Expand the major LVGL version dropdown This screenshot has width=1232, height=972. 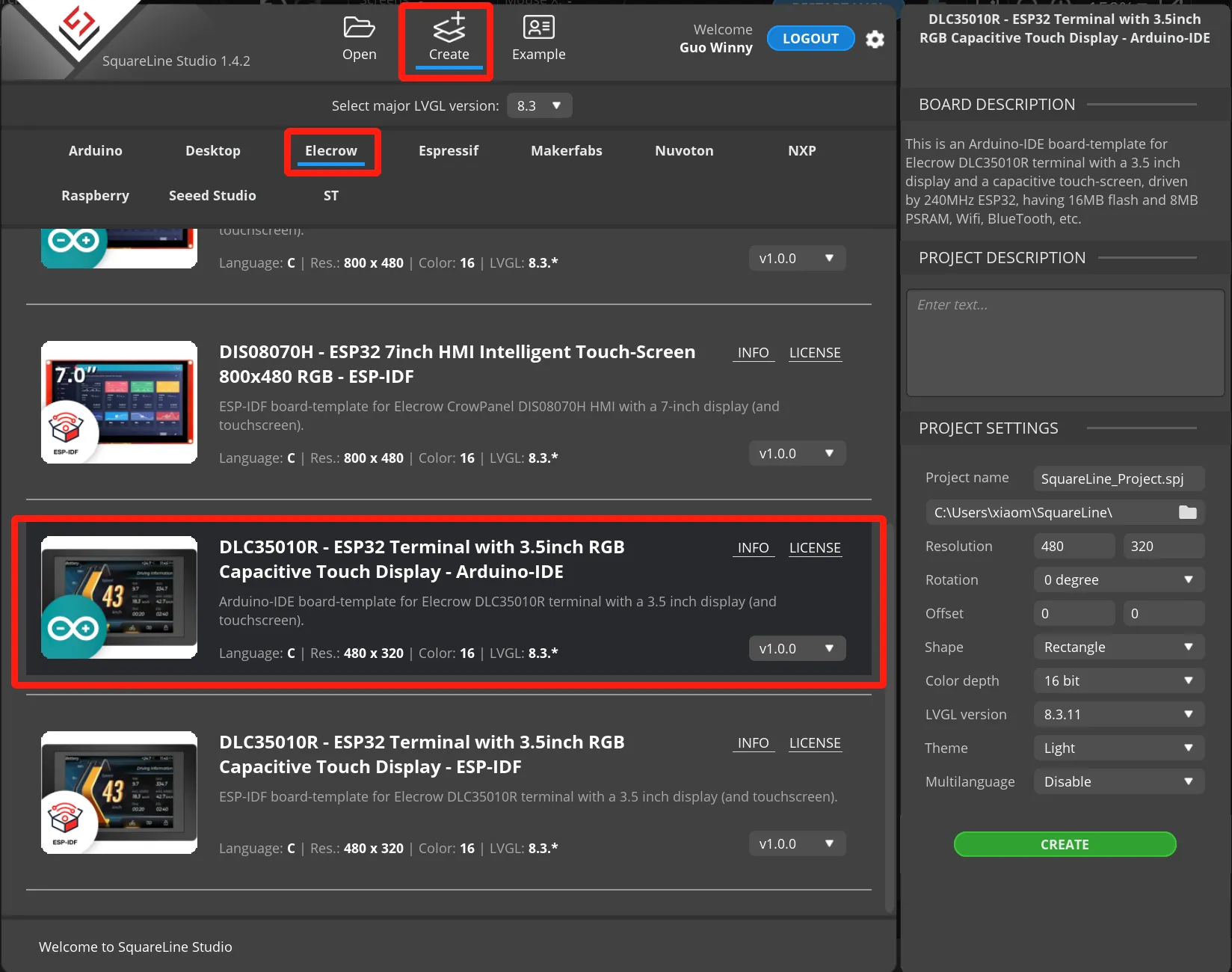[539, 105]
